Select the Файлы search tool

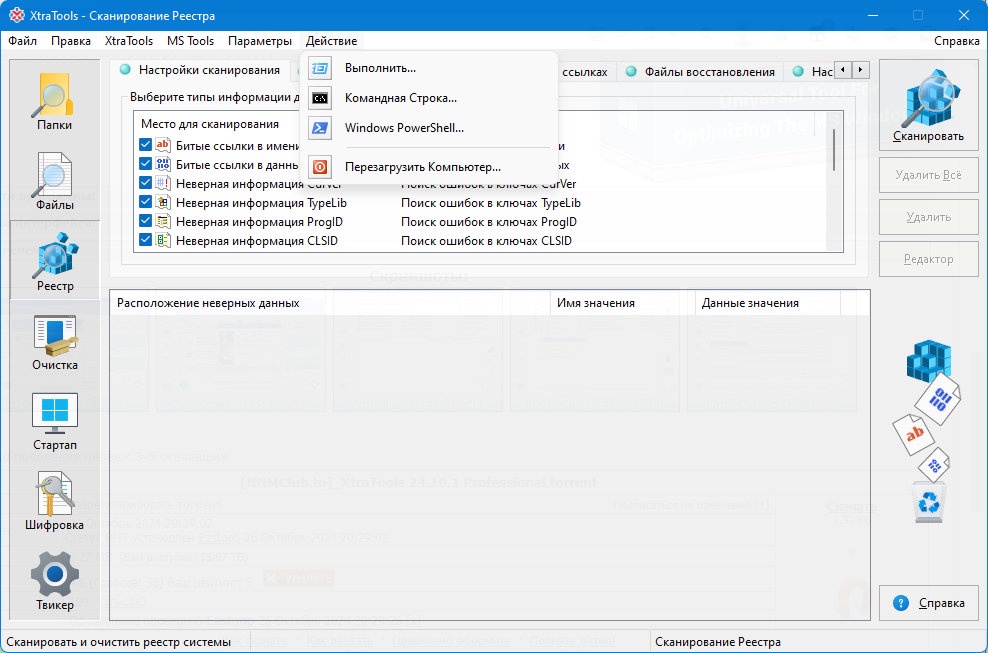54,182
